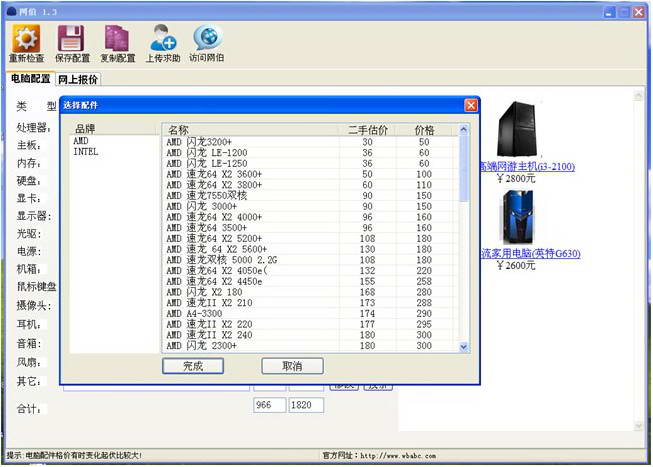This screenshot has height=467, width=653.
Task: Click the 保存配置 floppy disk icon
Action: click(71, 38)
